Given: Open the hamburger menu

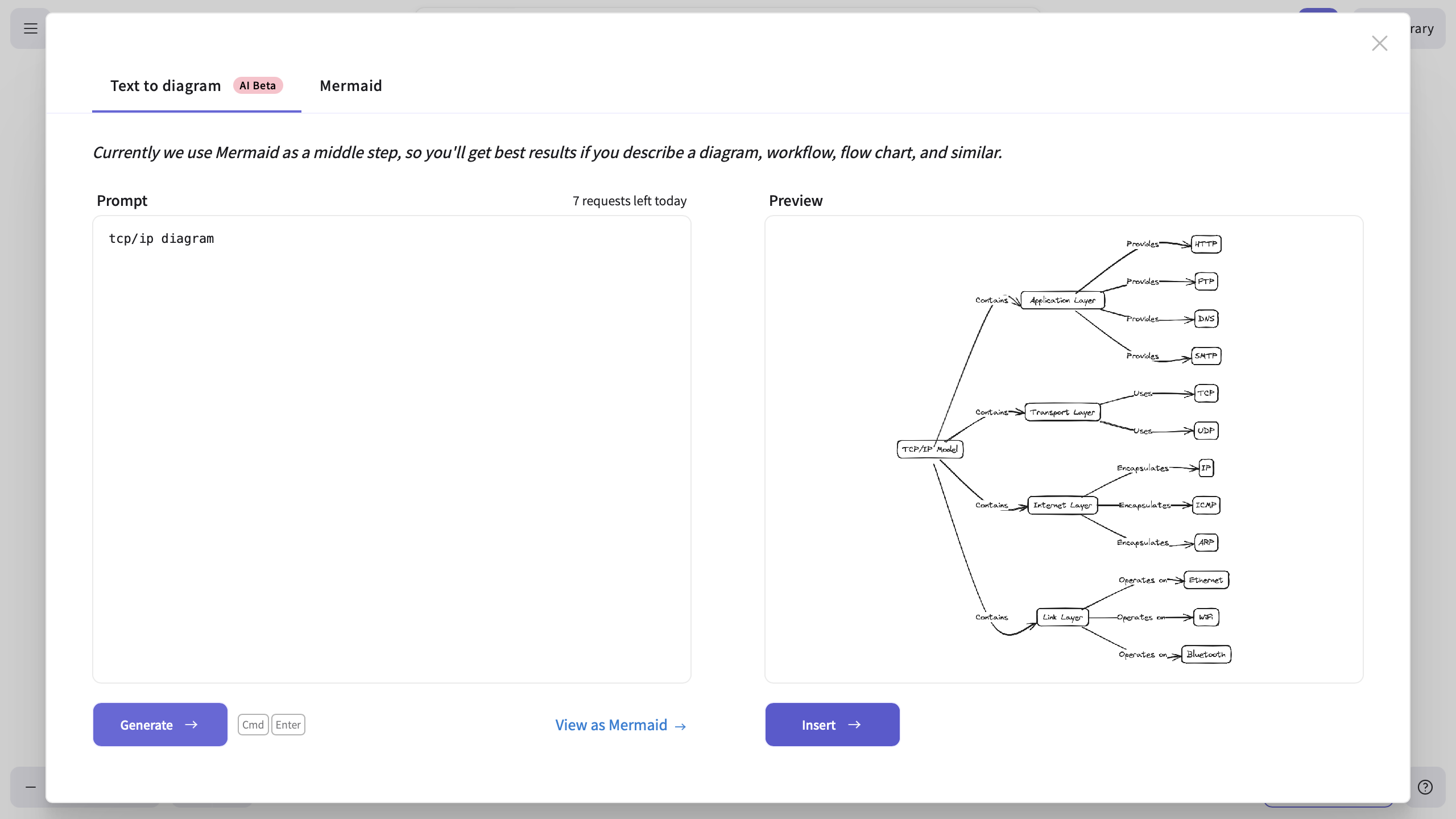Looking at the screenshot, I should (30, 28).
